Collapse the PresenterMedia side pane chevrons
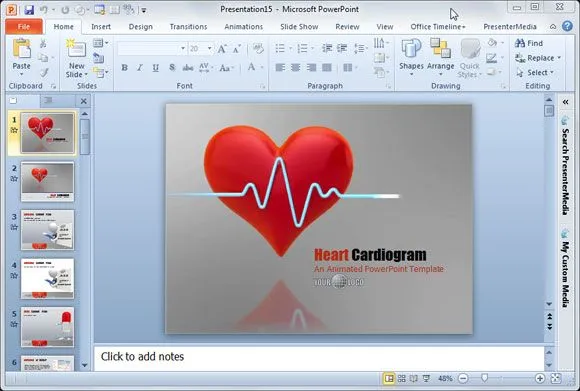This screenshot has width=580, height=391. [565, 102]
